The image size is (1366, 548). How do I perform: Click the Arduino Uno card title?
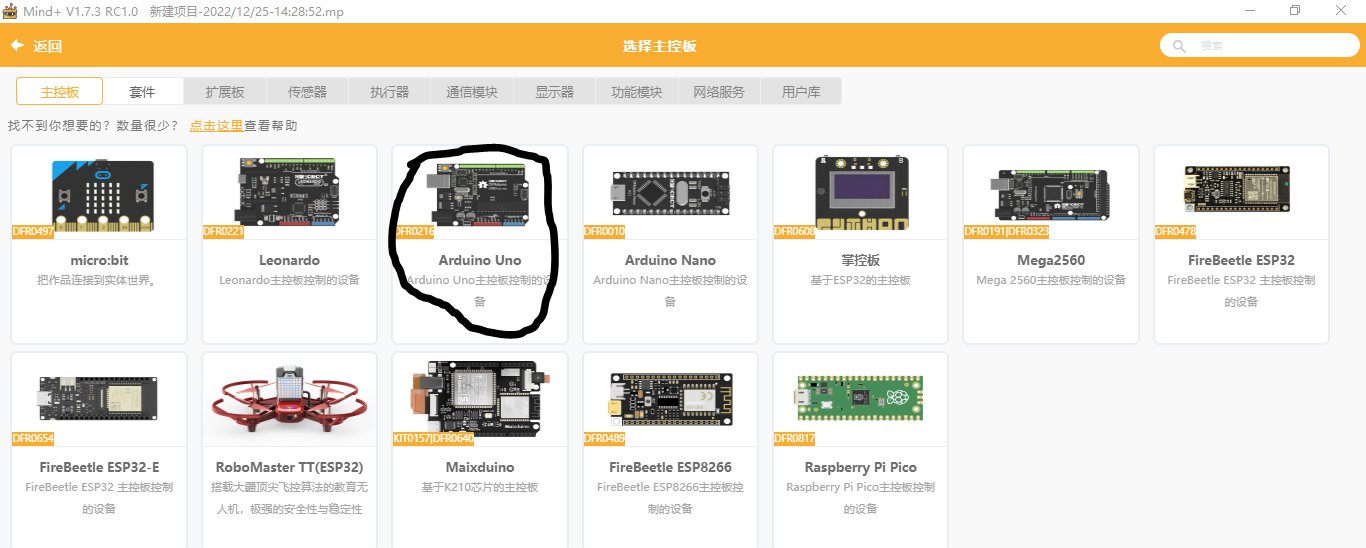[x=480, y=260]
